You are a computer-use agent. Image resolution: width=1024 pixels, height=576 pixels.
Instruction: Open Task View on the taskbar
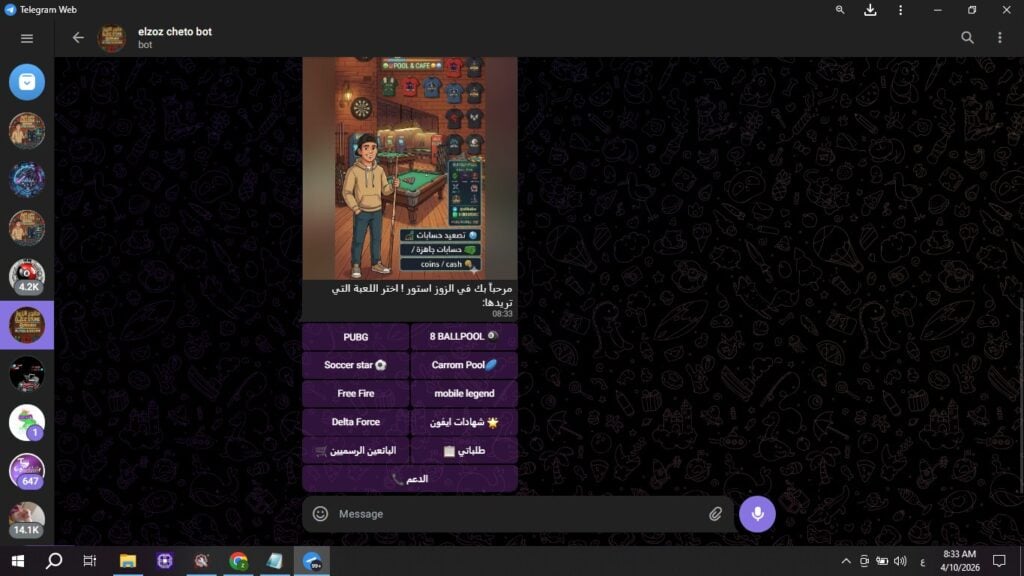point(89,561)
